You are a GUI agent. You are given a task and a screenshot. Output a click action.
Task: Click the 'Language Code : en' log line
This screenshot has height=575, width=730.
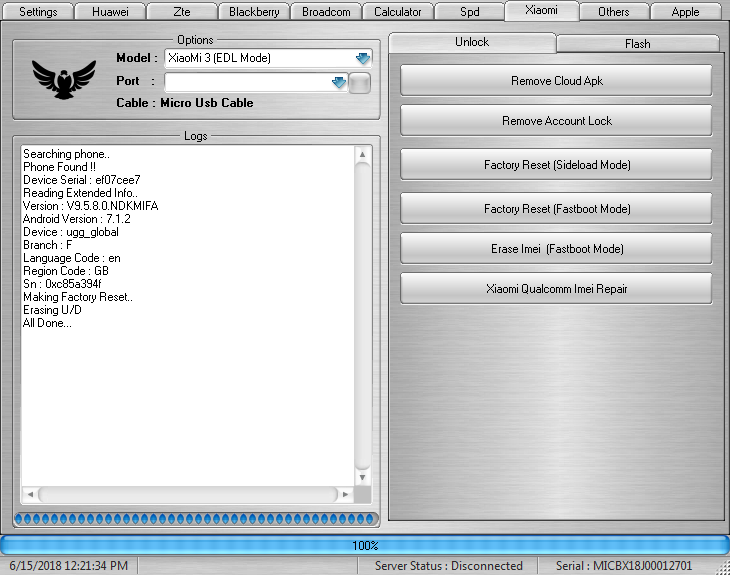72,258
